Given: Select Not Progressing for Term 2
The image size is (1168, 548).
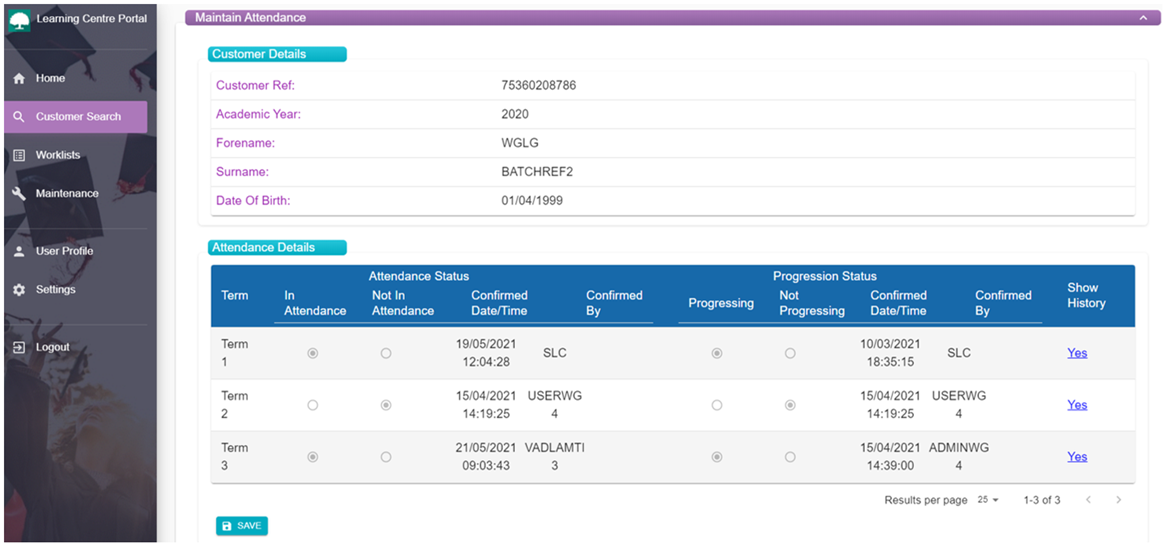Looking at the screenshot, I should point(790,405).
